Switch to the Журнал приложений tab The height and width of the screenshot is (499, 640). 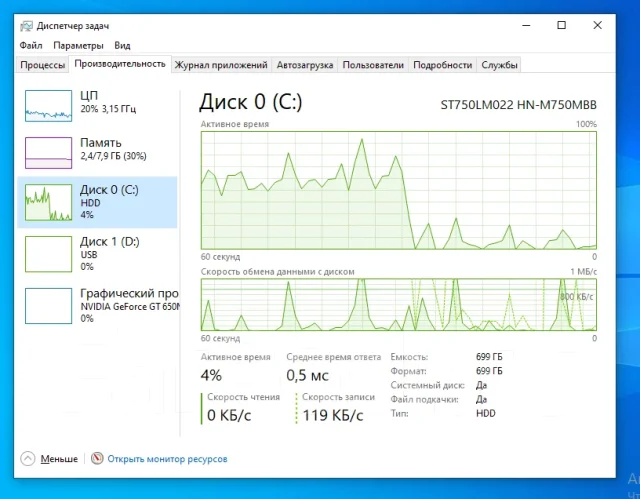[x=221, y=65]
